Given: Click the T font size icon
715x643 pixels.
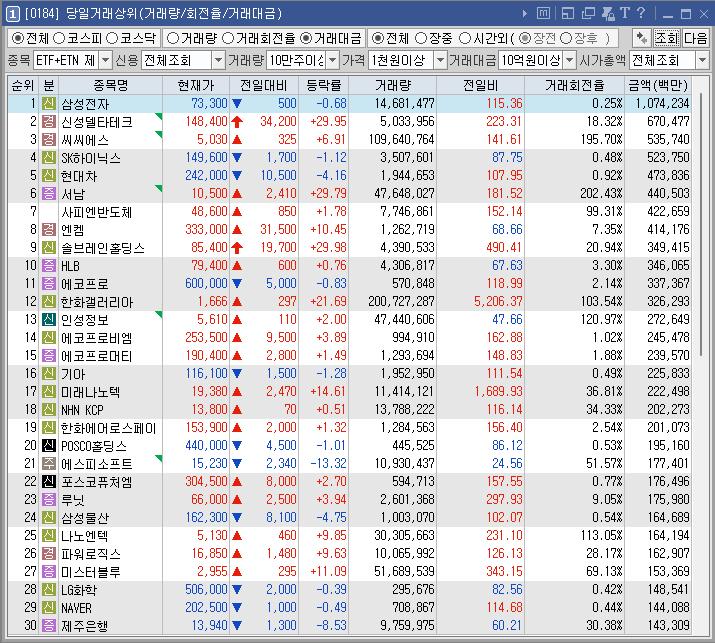Looking at the screenshot, I should click(625, 13).
